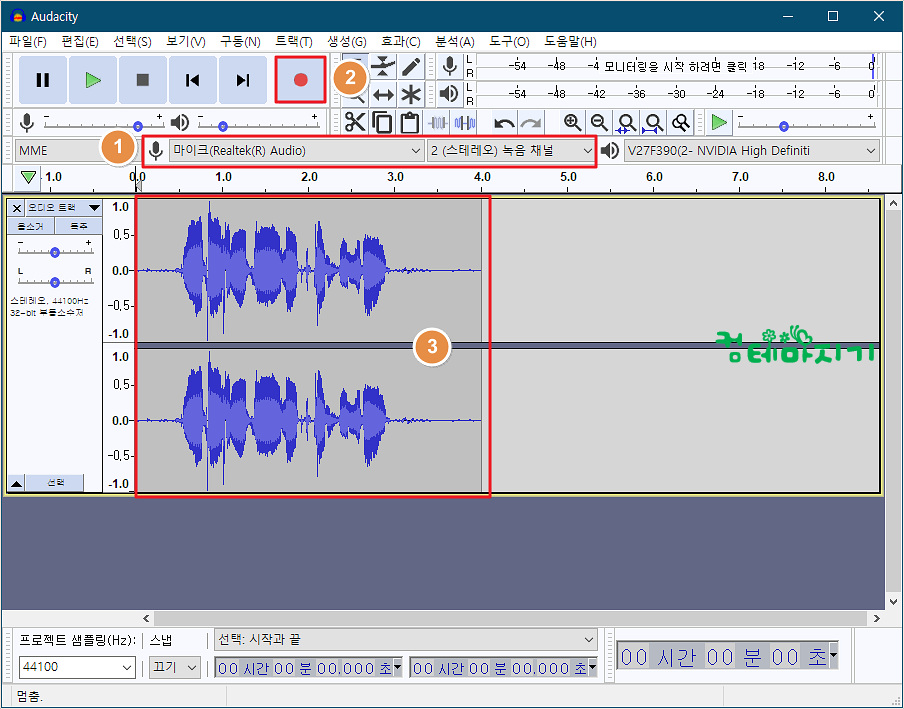Click the horizontal scrollbar right arrow
The width and height of the screenshot is (904, 709).
876,619
